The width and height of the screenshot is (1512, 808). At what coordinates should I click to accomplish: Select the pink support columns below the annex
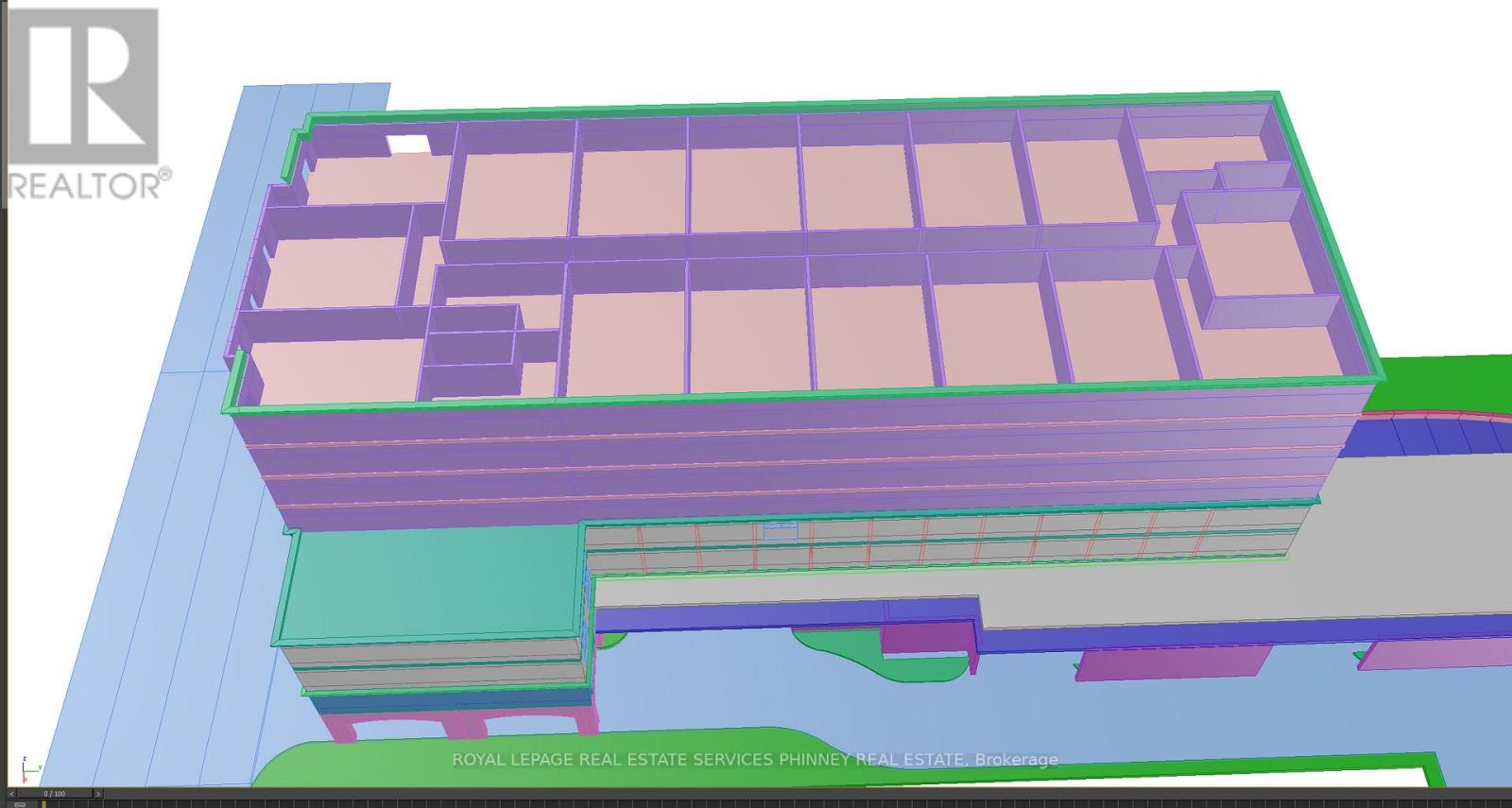pyautogui.click(x=463, y=725)
